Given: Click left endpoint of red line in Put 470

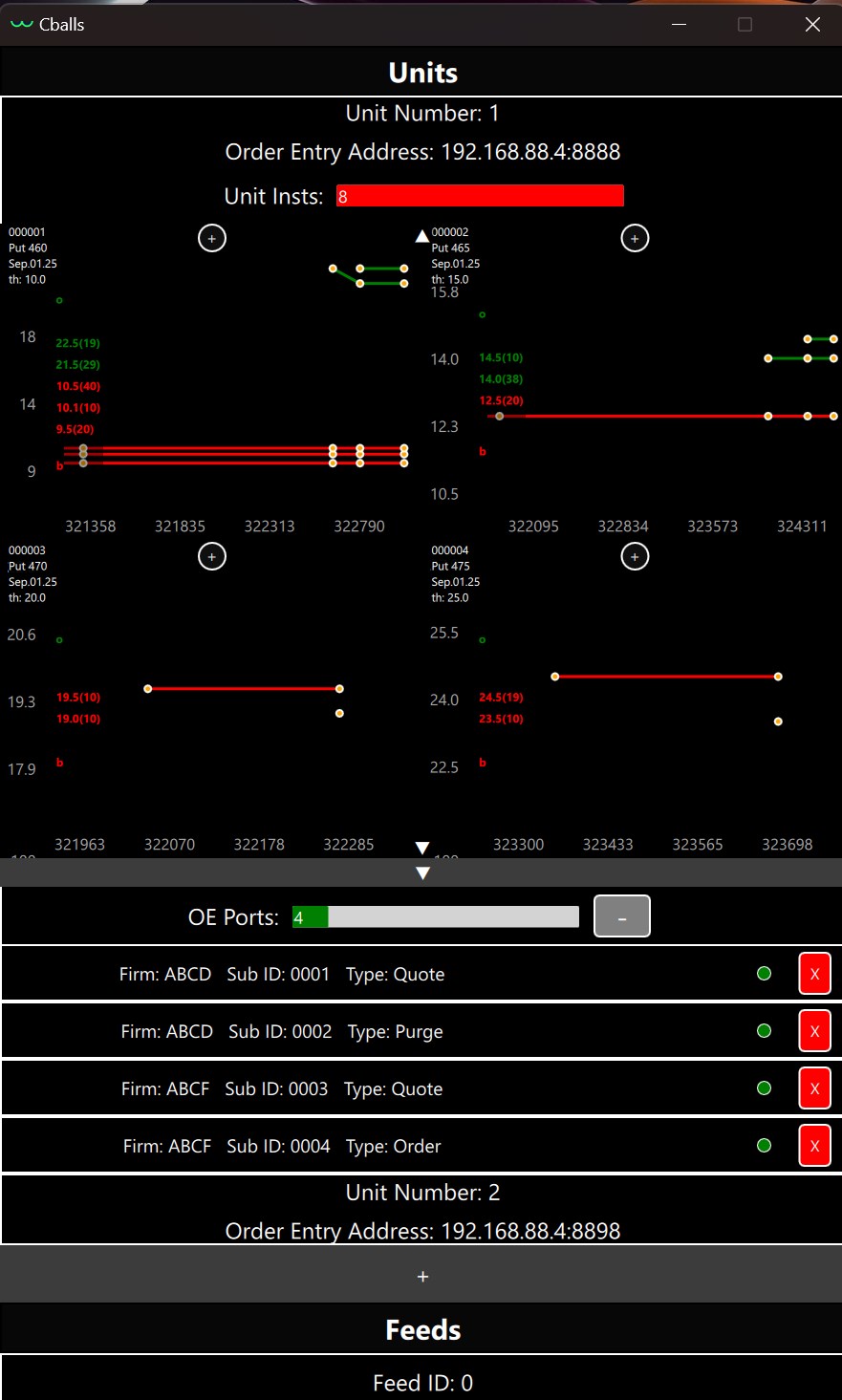Looking at the screenshot, I should pos(147,688).
